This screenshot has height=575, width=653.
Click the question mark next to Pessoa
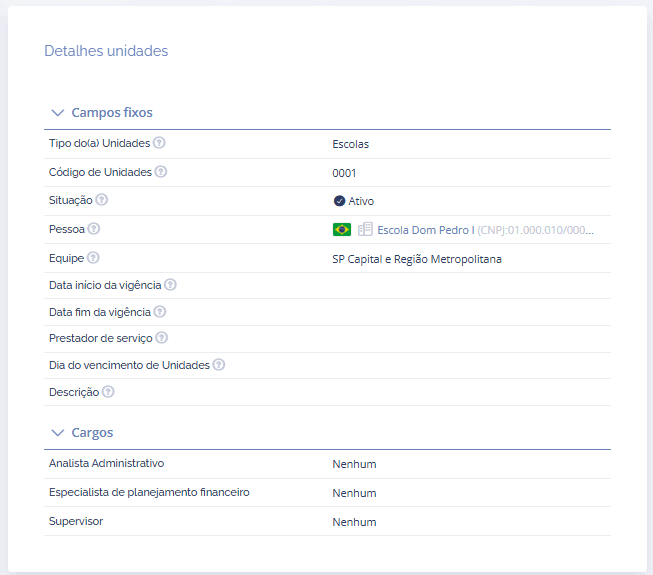coord(94,229)
